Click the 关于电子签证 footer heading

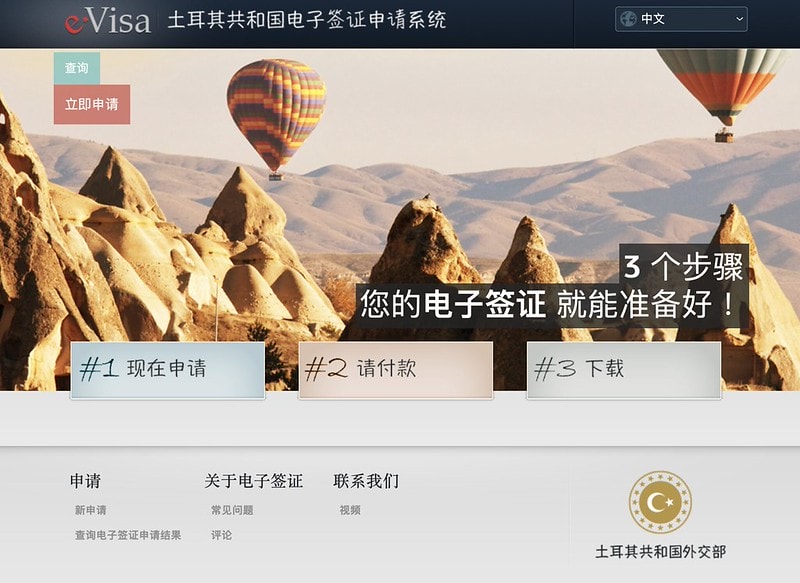pyautogui.click(x=254, y=481)
